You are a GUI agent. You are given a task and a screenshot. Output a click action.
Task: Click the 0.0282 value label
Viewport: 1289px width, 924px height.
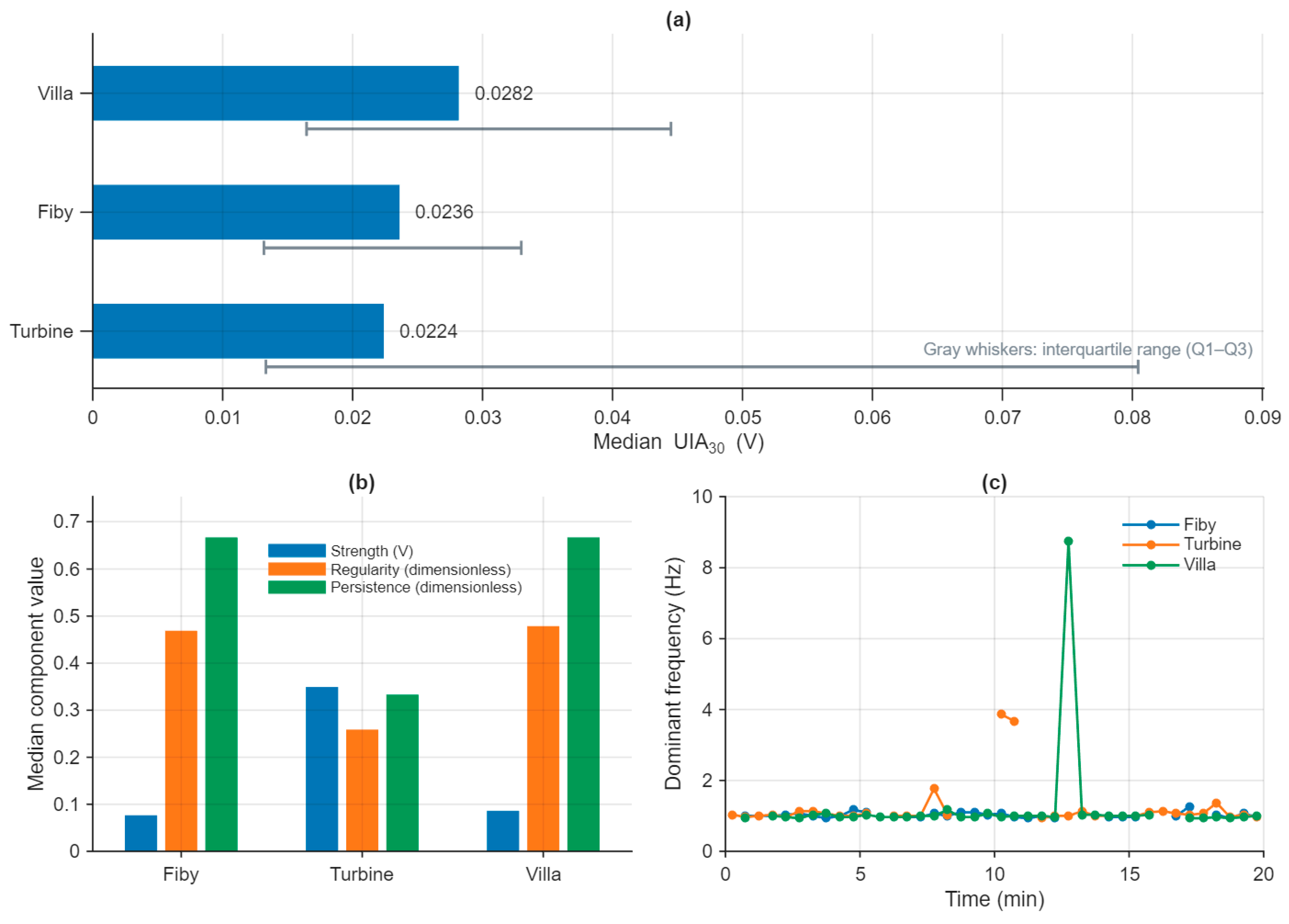pos(504,93)
